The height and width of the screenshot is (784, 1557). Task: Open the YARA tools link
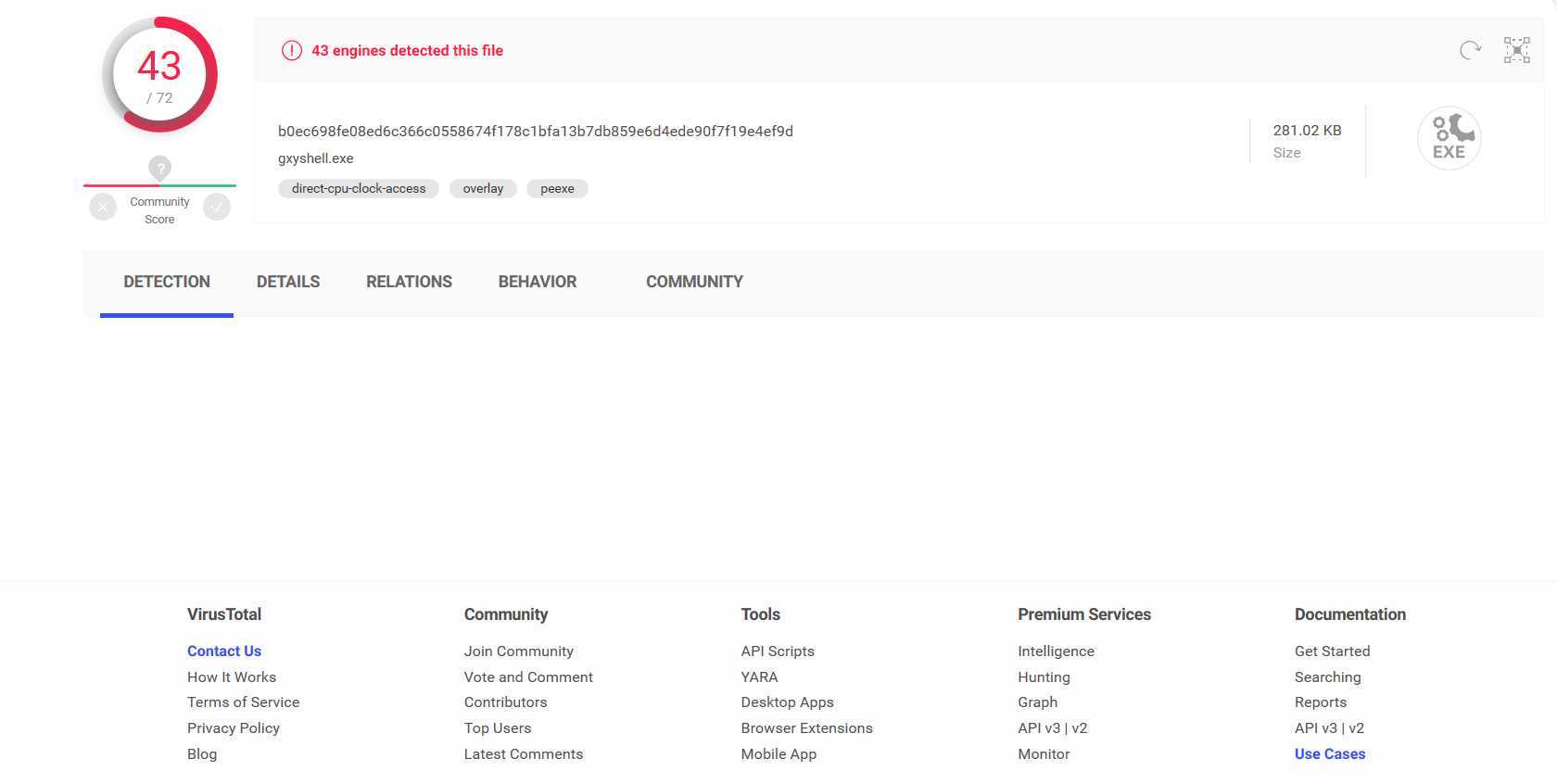click(760, 677)
